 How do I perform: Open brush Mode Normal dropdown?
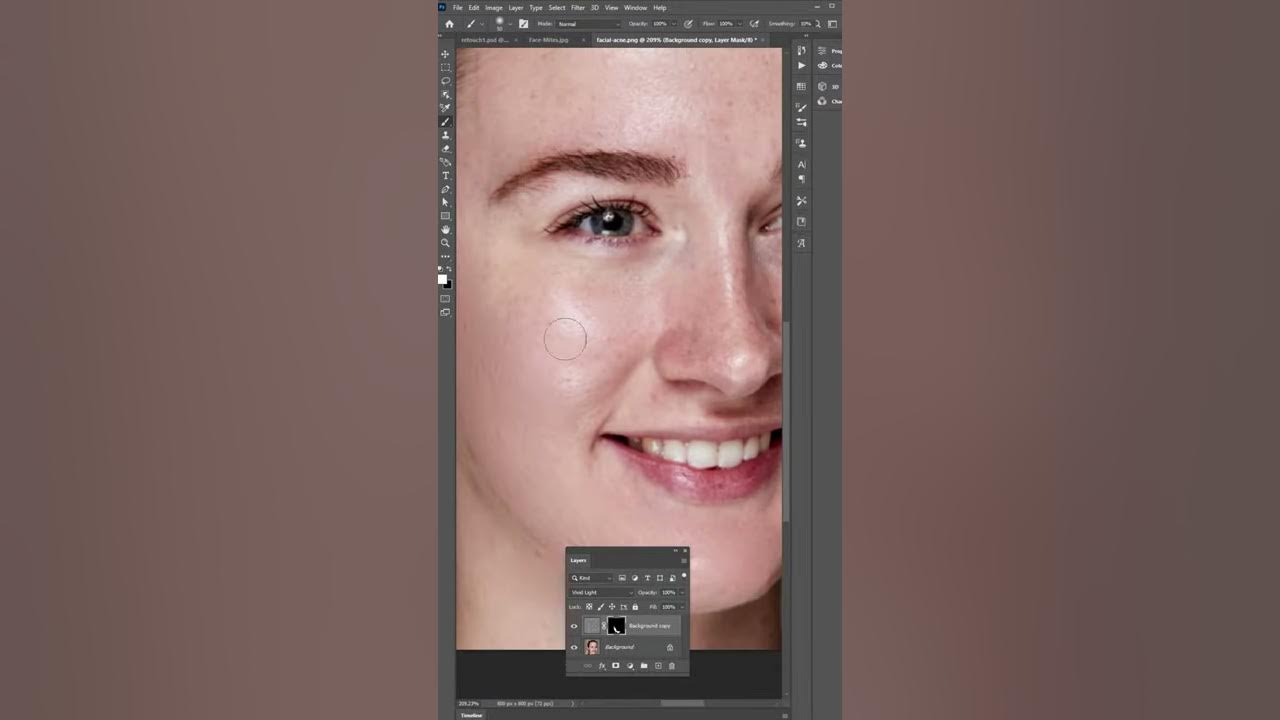click(x=588, y=24)
